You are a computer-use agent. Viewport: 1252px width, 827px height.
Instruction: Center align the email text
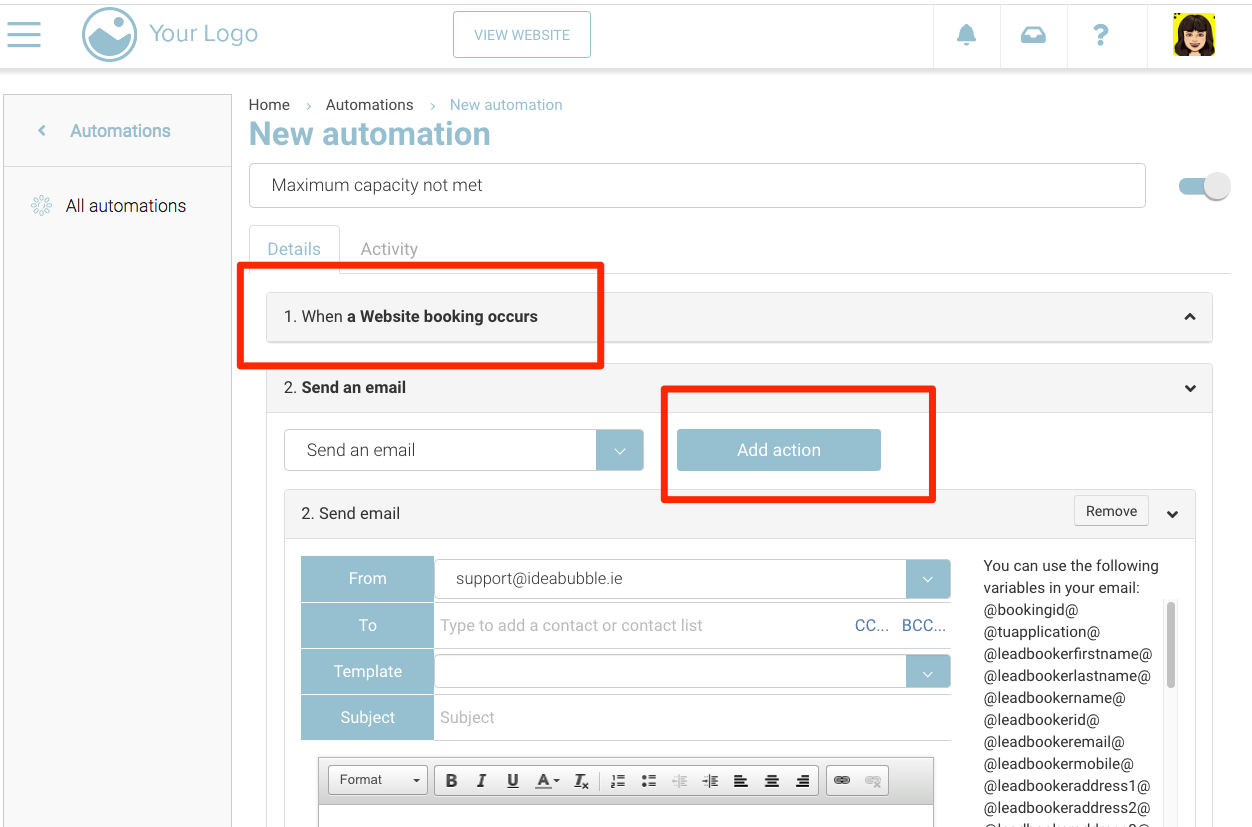point(771,780)
